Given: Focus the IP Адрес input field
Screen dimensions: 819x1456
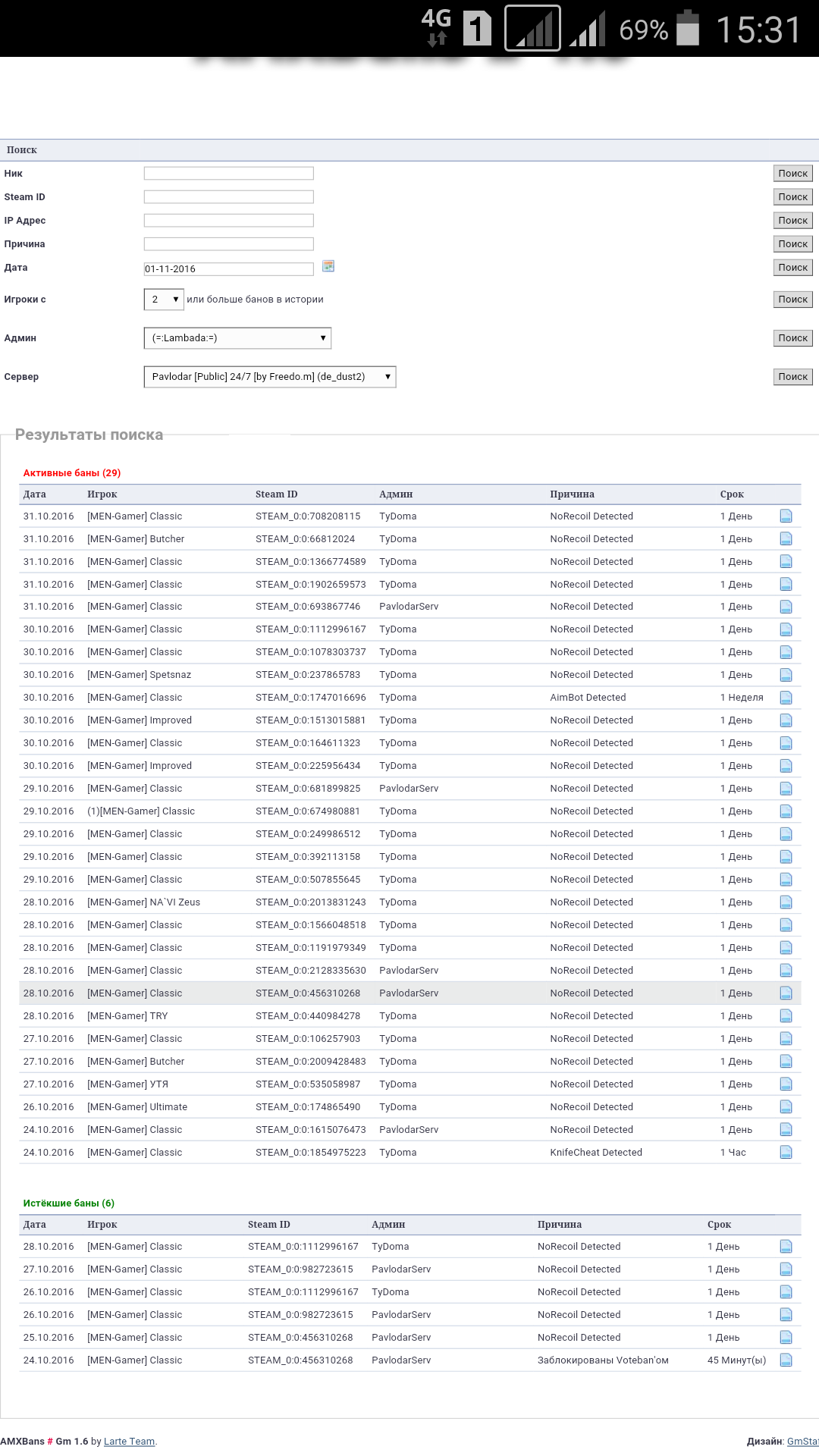Looking at the screenshot, I should point(229,221).
